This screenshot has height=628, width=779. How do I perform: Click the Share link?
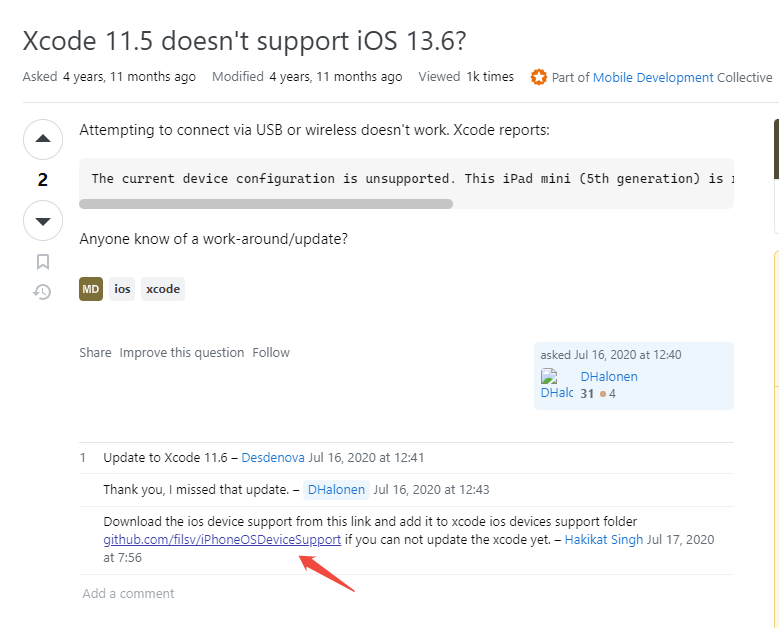point(95,353)
